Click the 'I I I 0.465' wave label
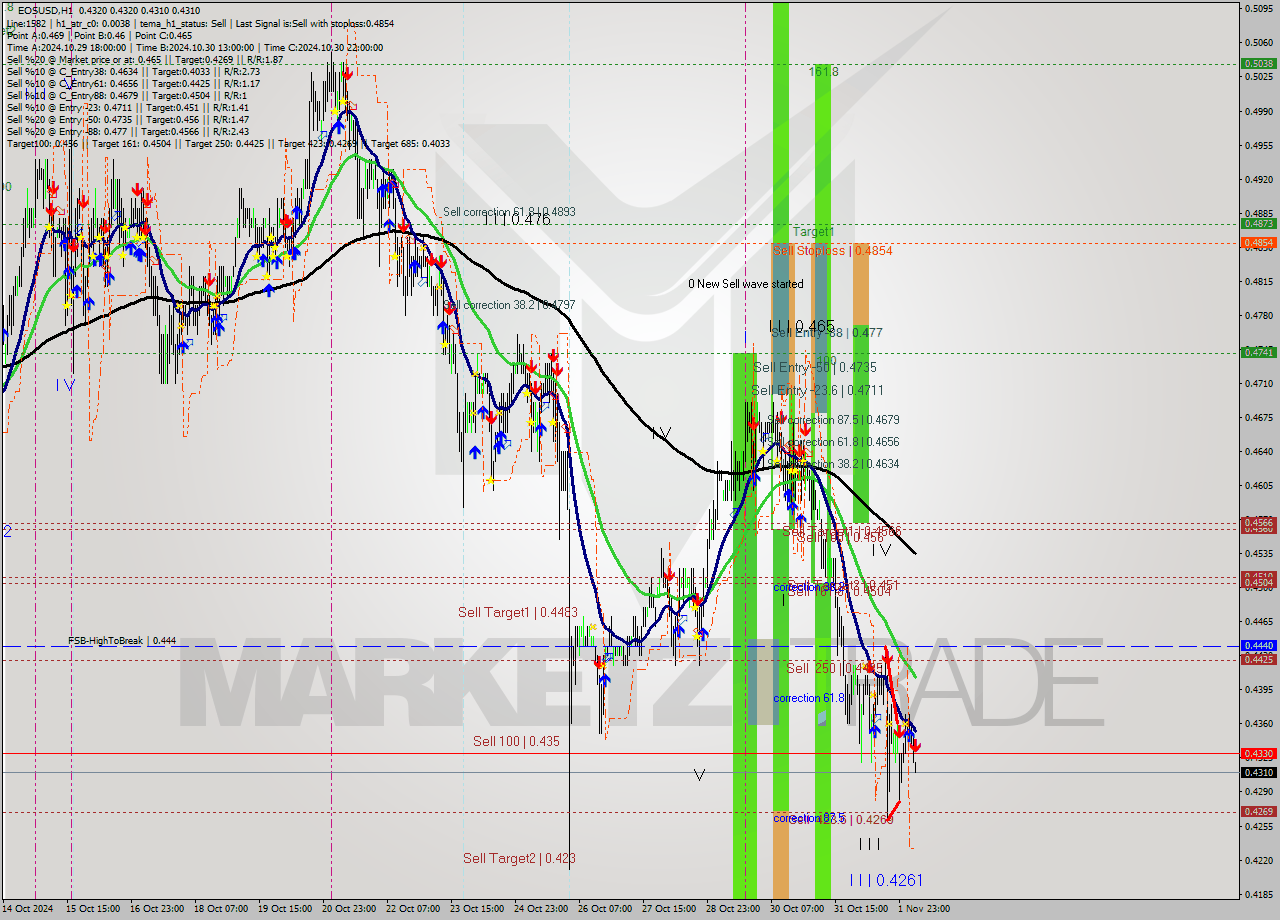The height and width of the screenshot is (920, 1280). coord(802,326)
